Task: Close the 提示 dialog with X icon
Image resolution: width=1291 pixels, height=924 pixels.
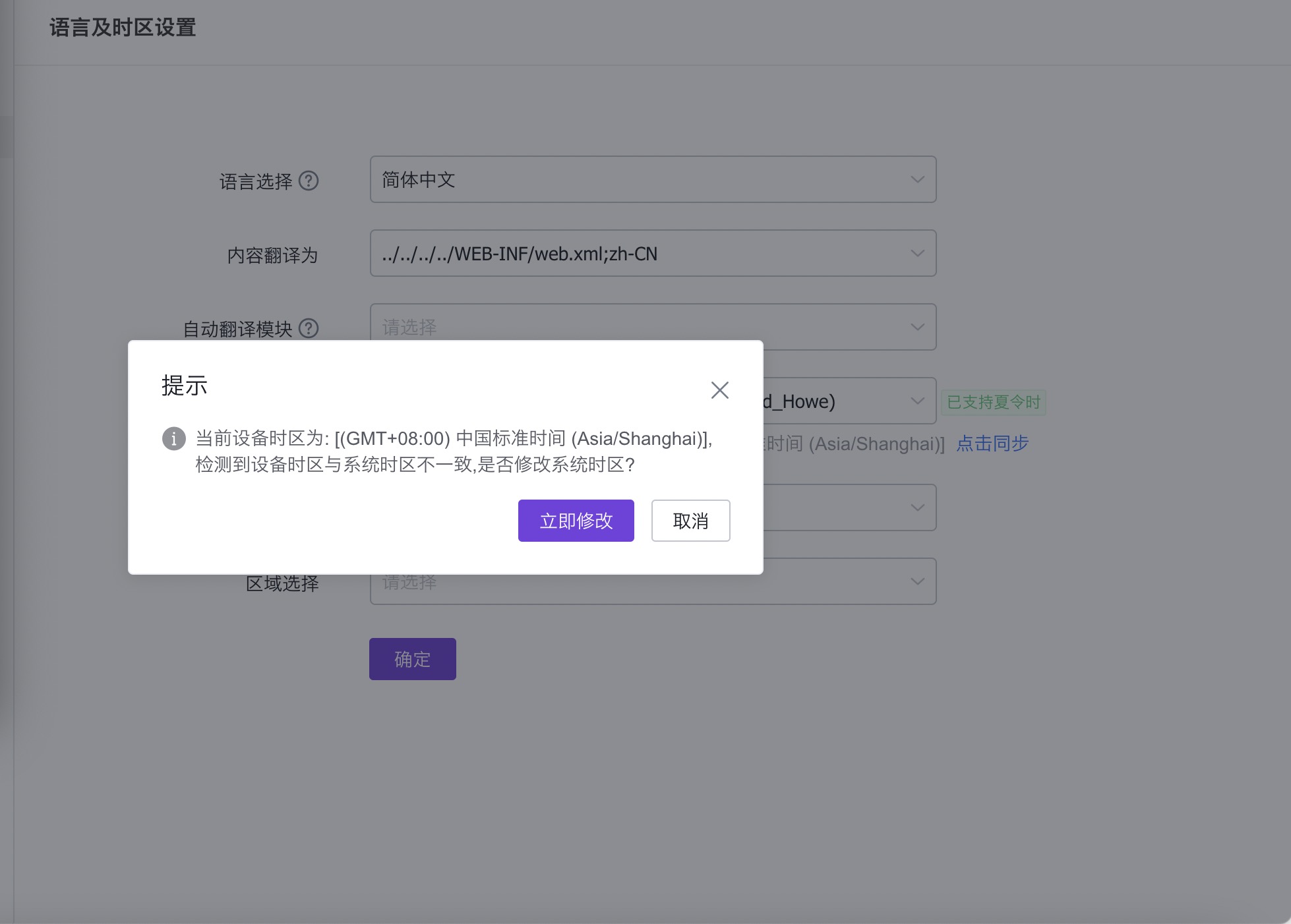Action: [719, 390]
